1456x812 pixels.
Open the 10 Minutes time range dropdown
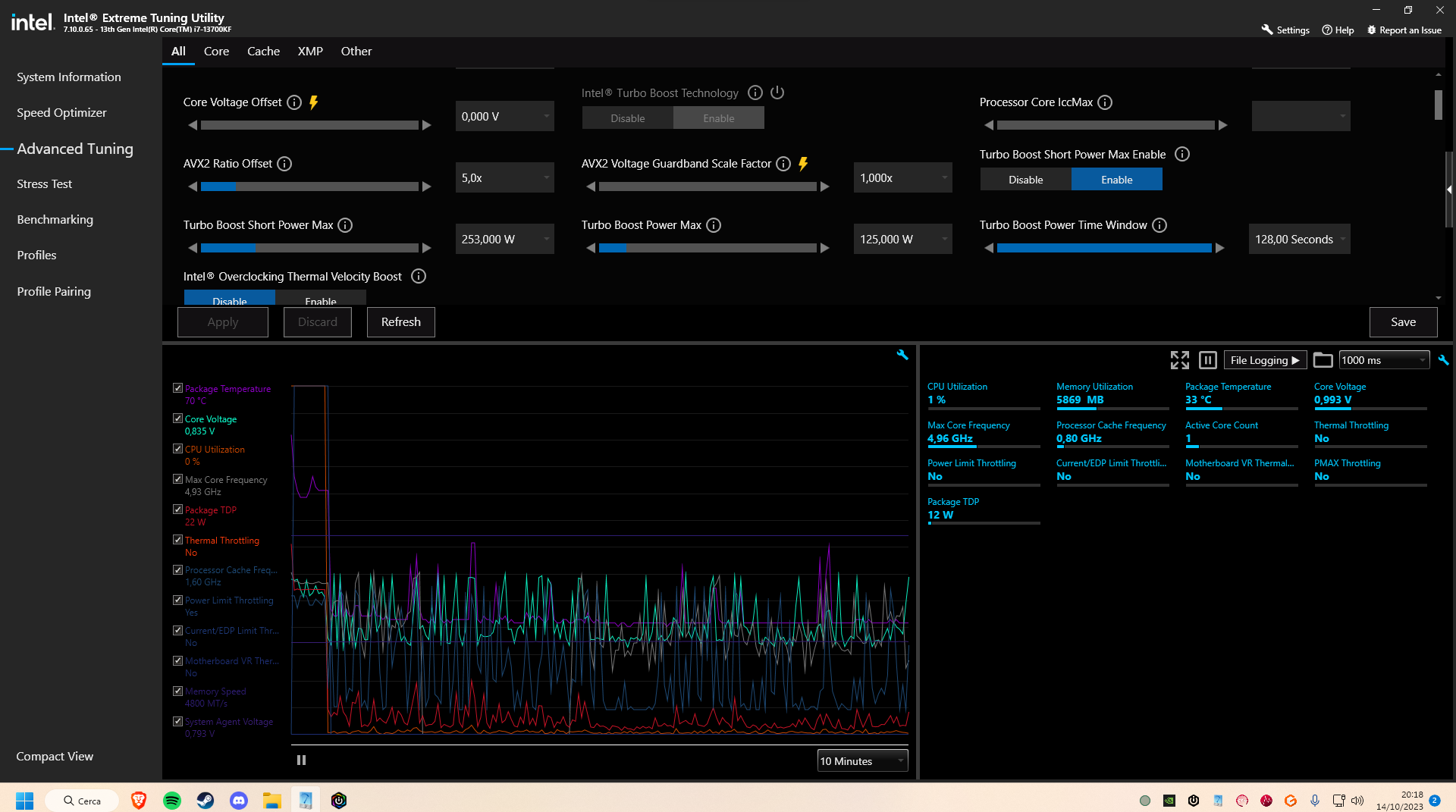[862, 761]
